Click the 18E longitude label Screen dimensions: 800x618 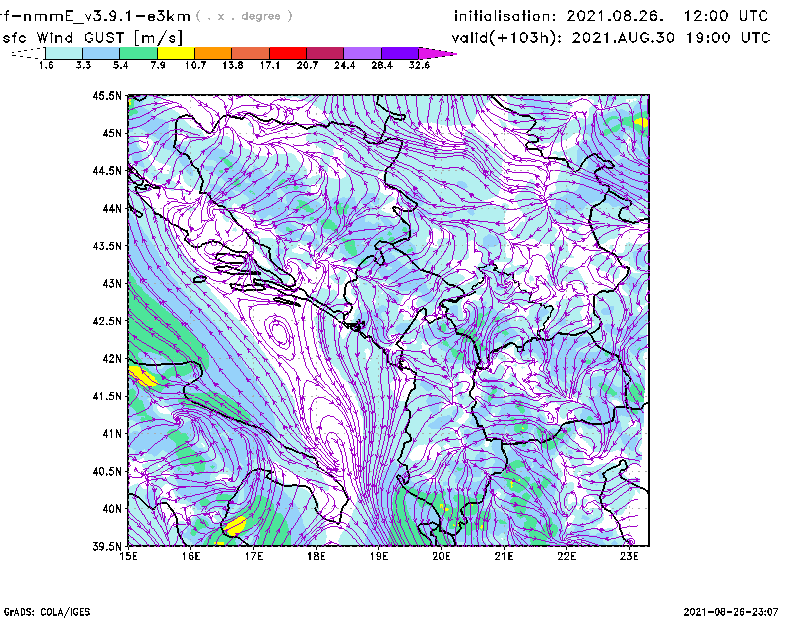pos(316,556)
